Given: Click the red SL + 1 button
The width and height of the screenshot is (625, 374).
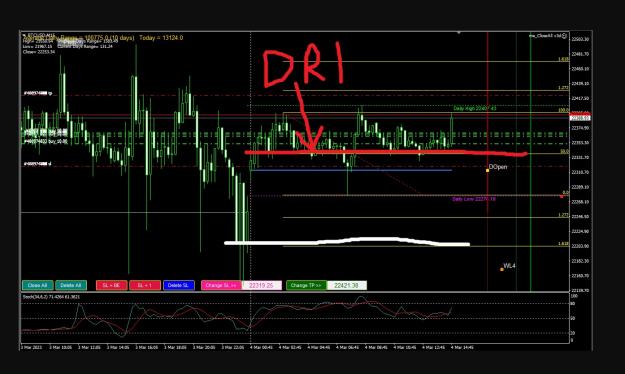Looking at the screenshot, I should click(x=145, y=285).
